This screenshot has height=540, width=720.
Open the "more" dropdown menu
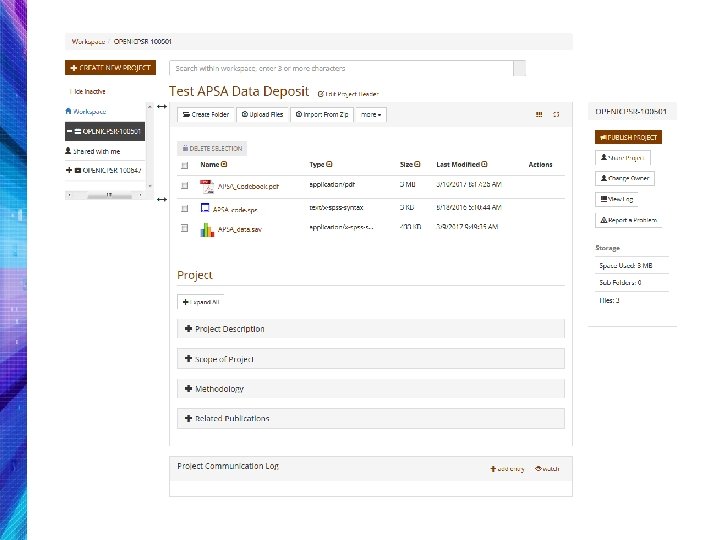[x=372, y=115]
